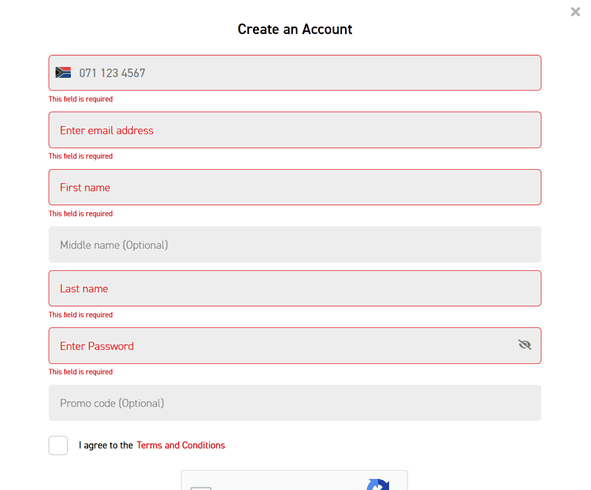Close the Create an Account dialog

[x=575, y=12]
